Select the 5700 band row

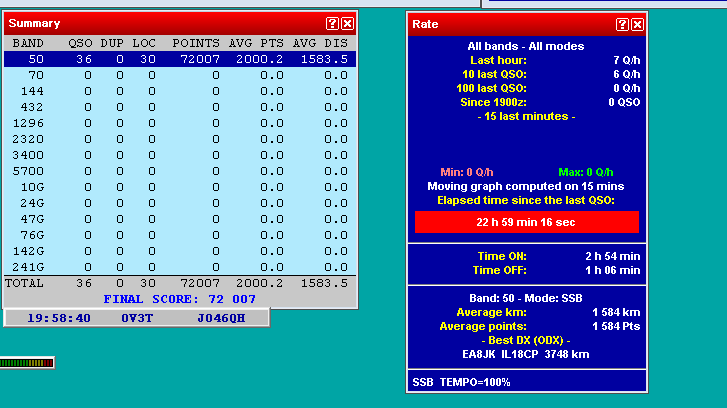click(x=180, y=171)
